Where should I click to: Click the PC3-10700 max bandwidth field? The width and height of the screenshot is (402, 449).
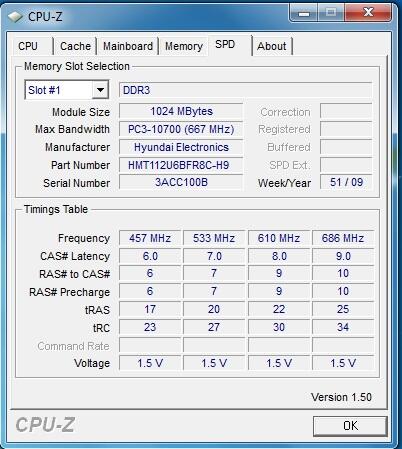[181, 129]
